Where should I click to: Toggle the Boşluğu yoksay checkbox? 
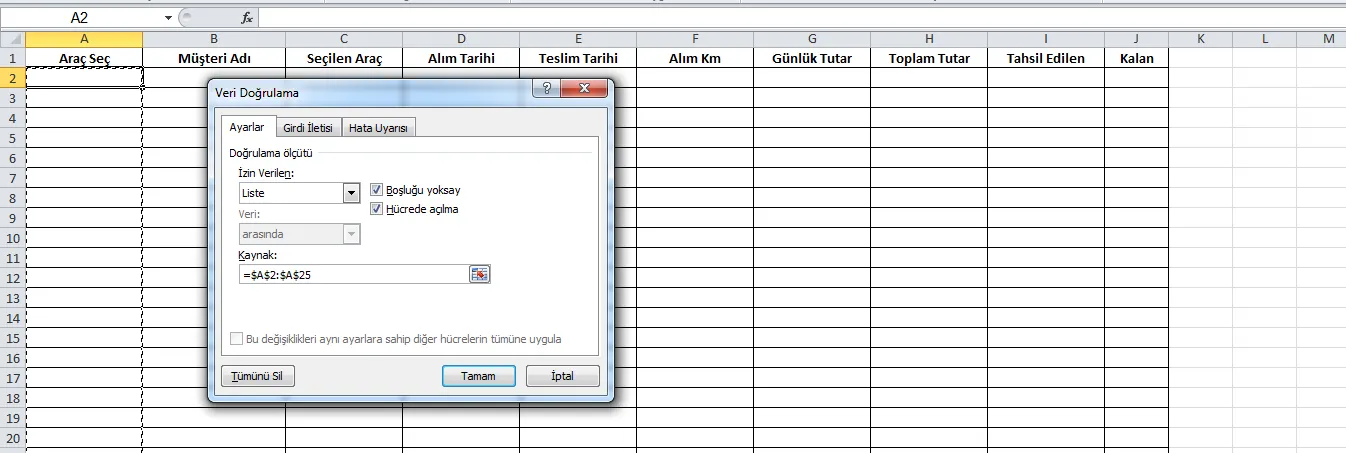click(x=377, y=190)
